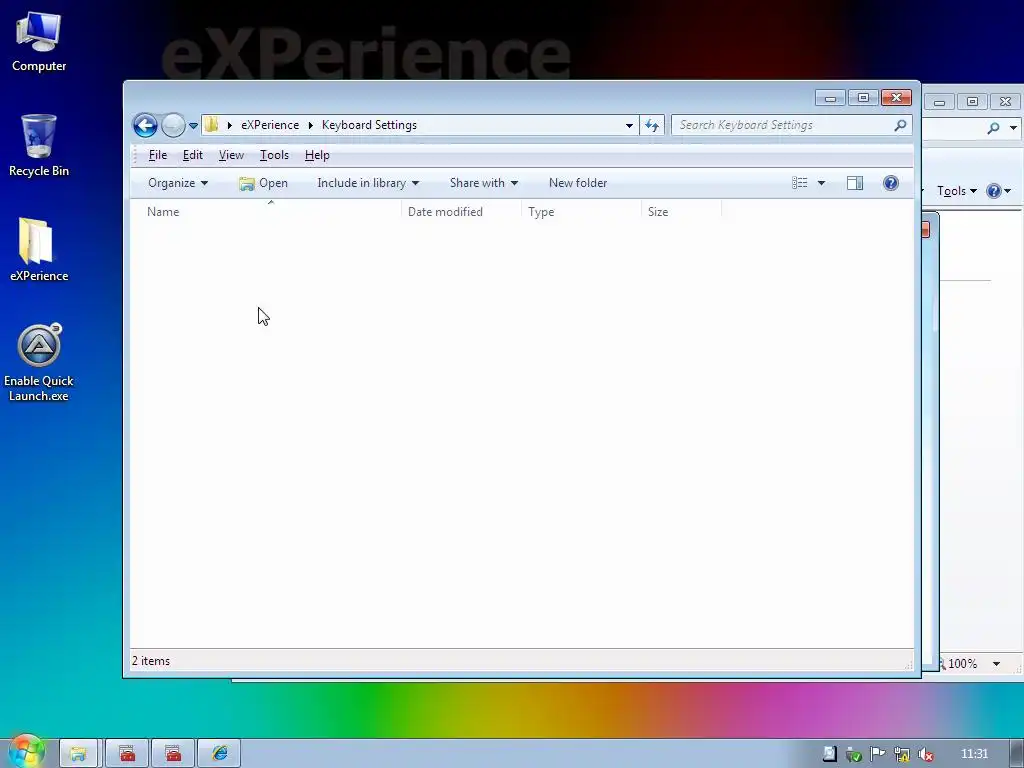Expand the arrow between eXPerience and Keyboard Settings
1024x768 pixels.
click(x=311, y=125)
